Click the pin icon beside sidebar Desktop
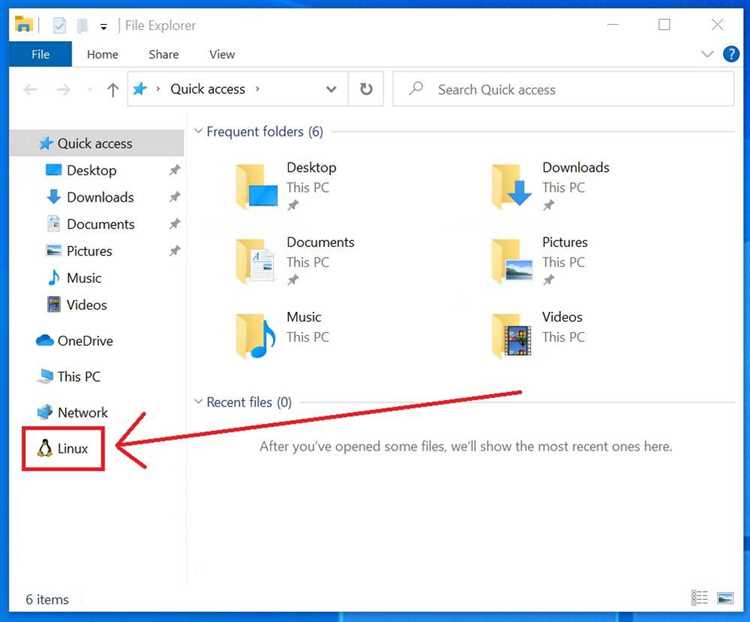Image resolution: width=750 pixels, height=622 pixels. [175, 170]
